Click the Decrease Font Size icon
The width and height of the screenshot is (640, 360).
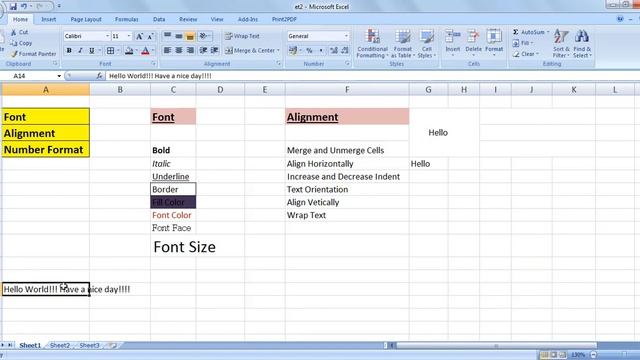tap(150, 36)
